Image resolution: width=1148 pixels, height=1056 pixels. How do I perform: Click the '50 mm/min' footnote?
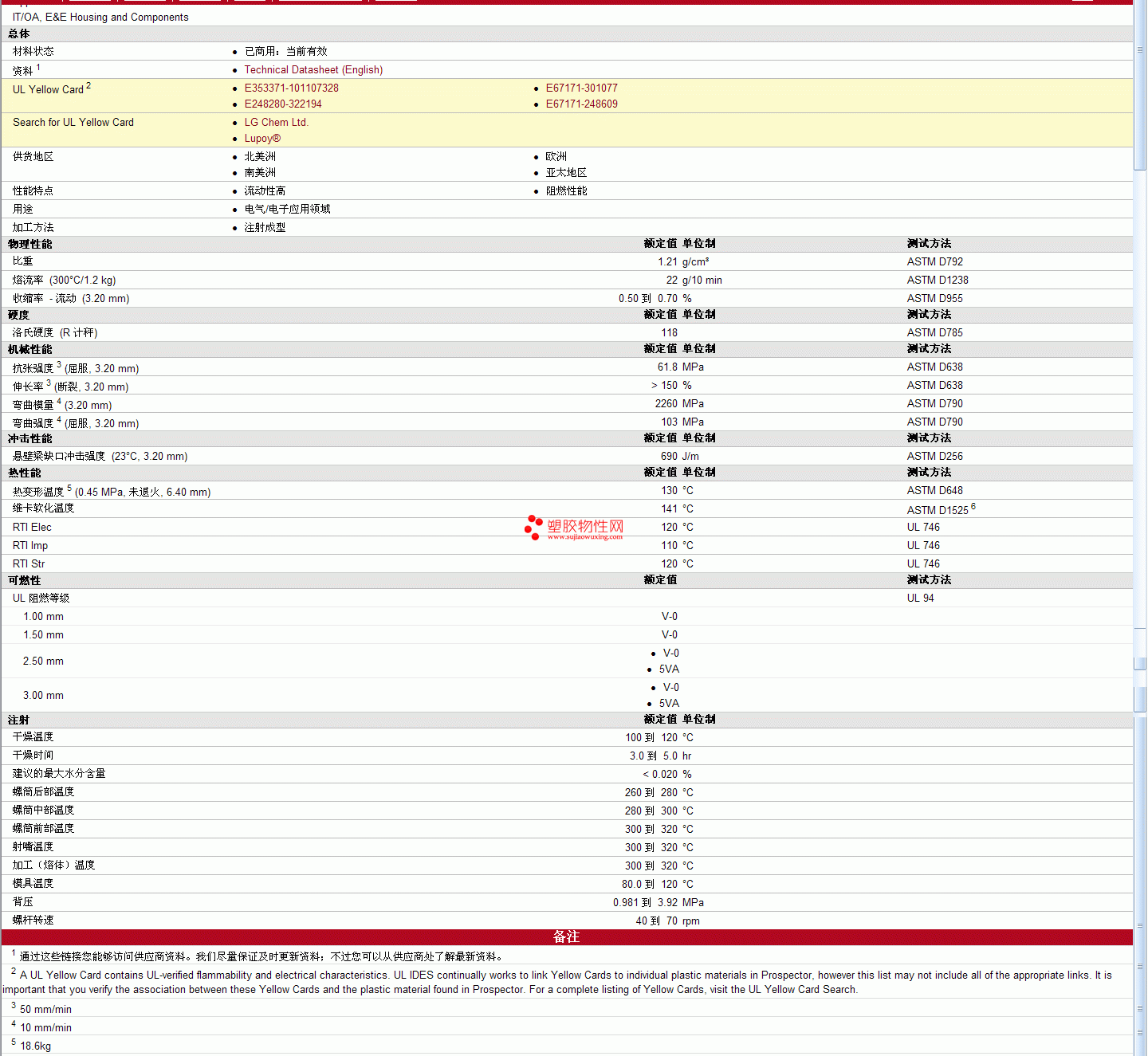[x=45, y=1010]
